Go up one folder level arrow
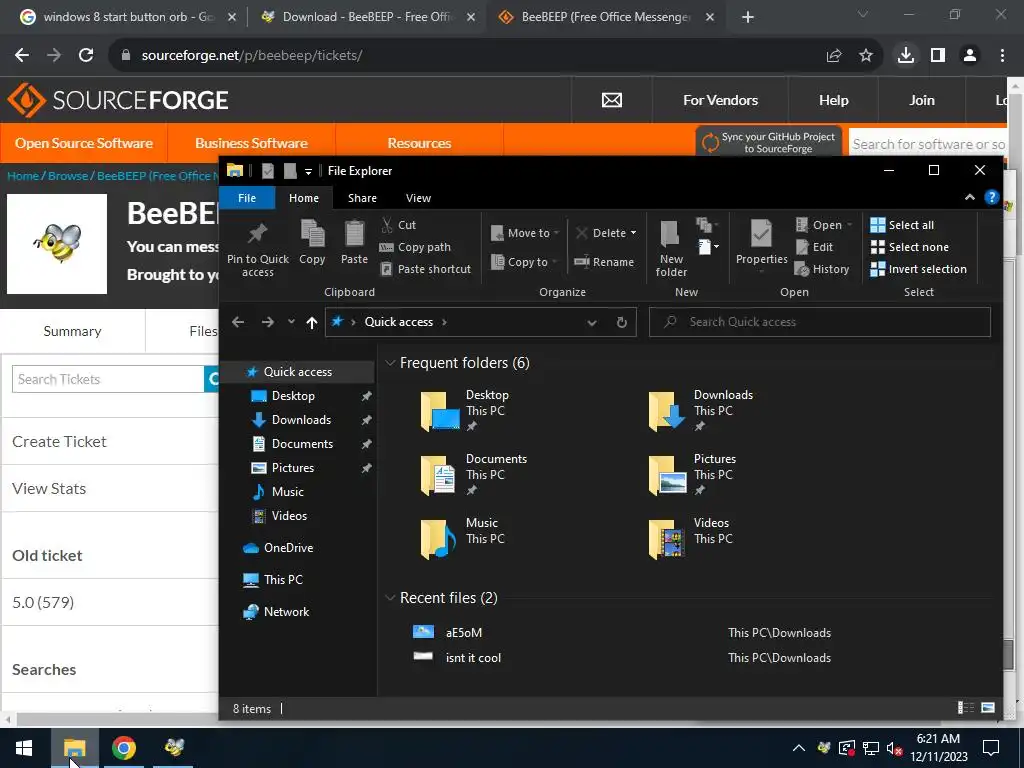Screen dimensions: 1024x768 (312, 322)
